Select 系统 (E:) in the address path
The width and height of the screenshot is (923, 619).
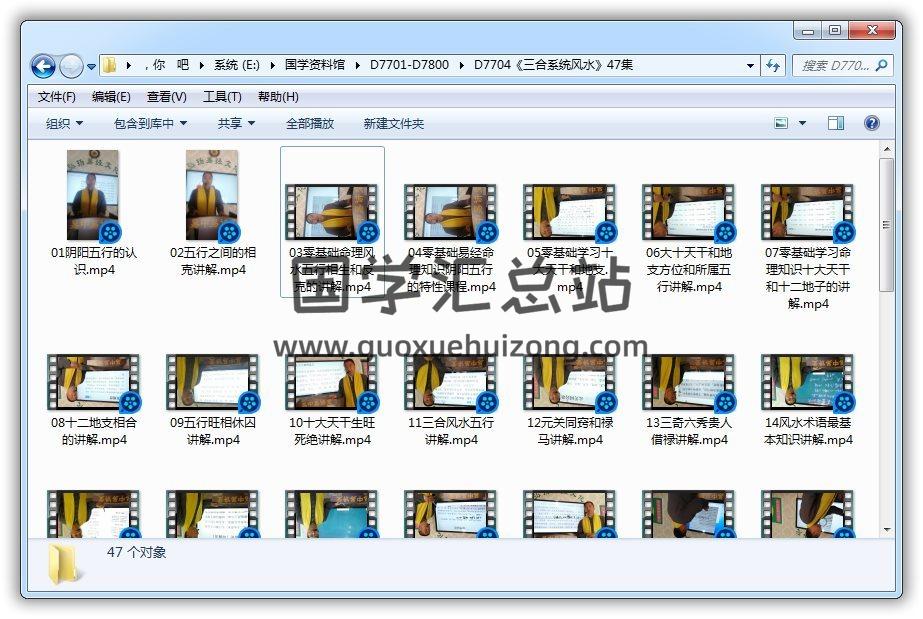(237, 65)
